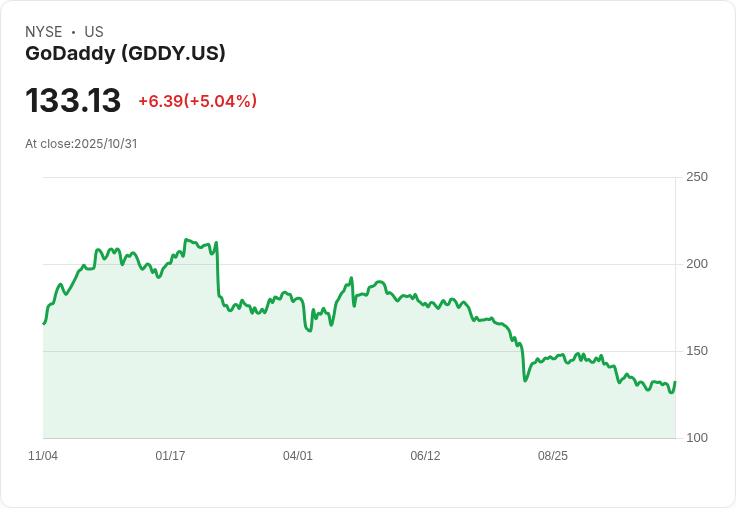This screenshot has width=736, height=508.
Task: Click the start of the price line at 11/04
Action: (x=44, y=323)
